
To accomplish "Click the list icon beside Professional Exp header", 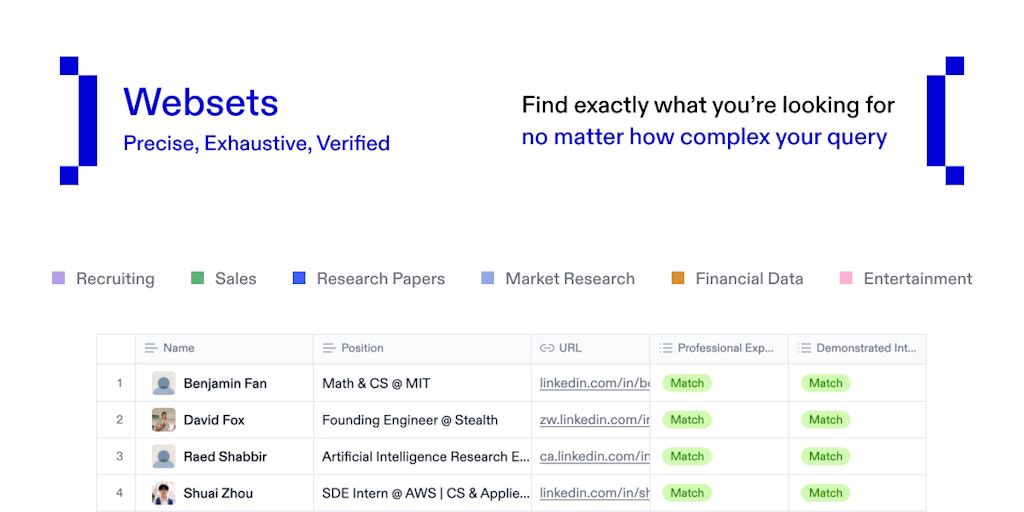I will click(666, 348).
